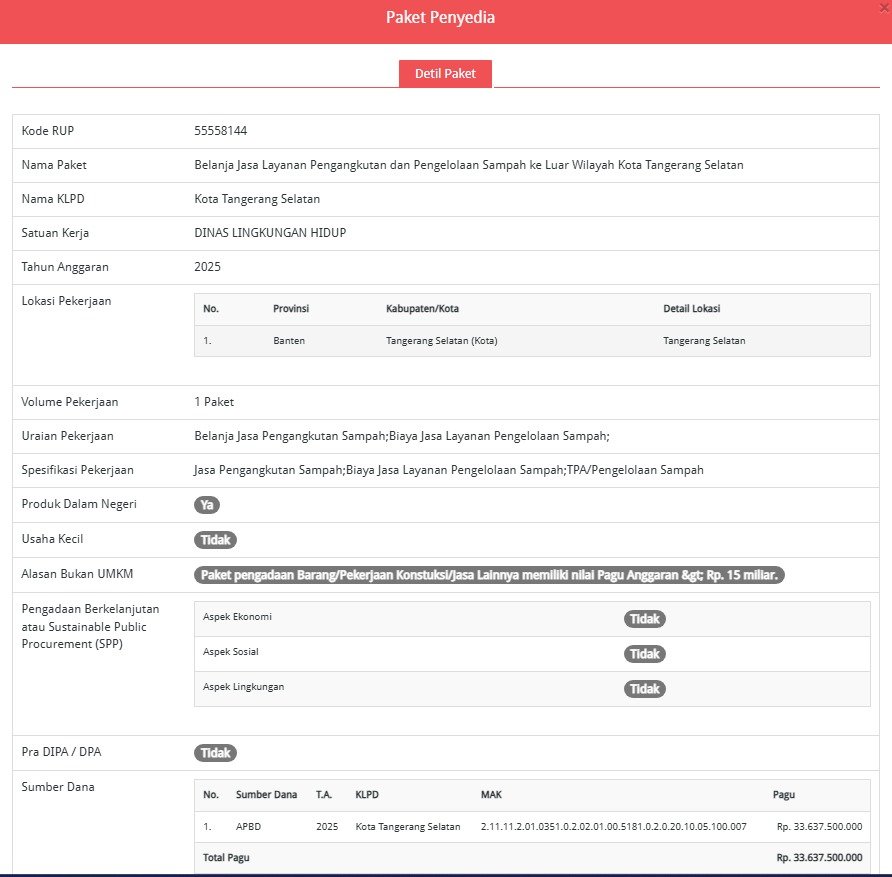Click the MAK code in the APBD row
Screen dimensions: 892x877
613,827
